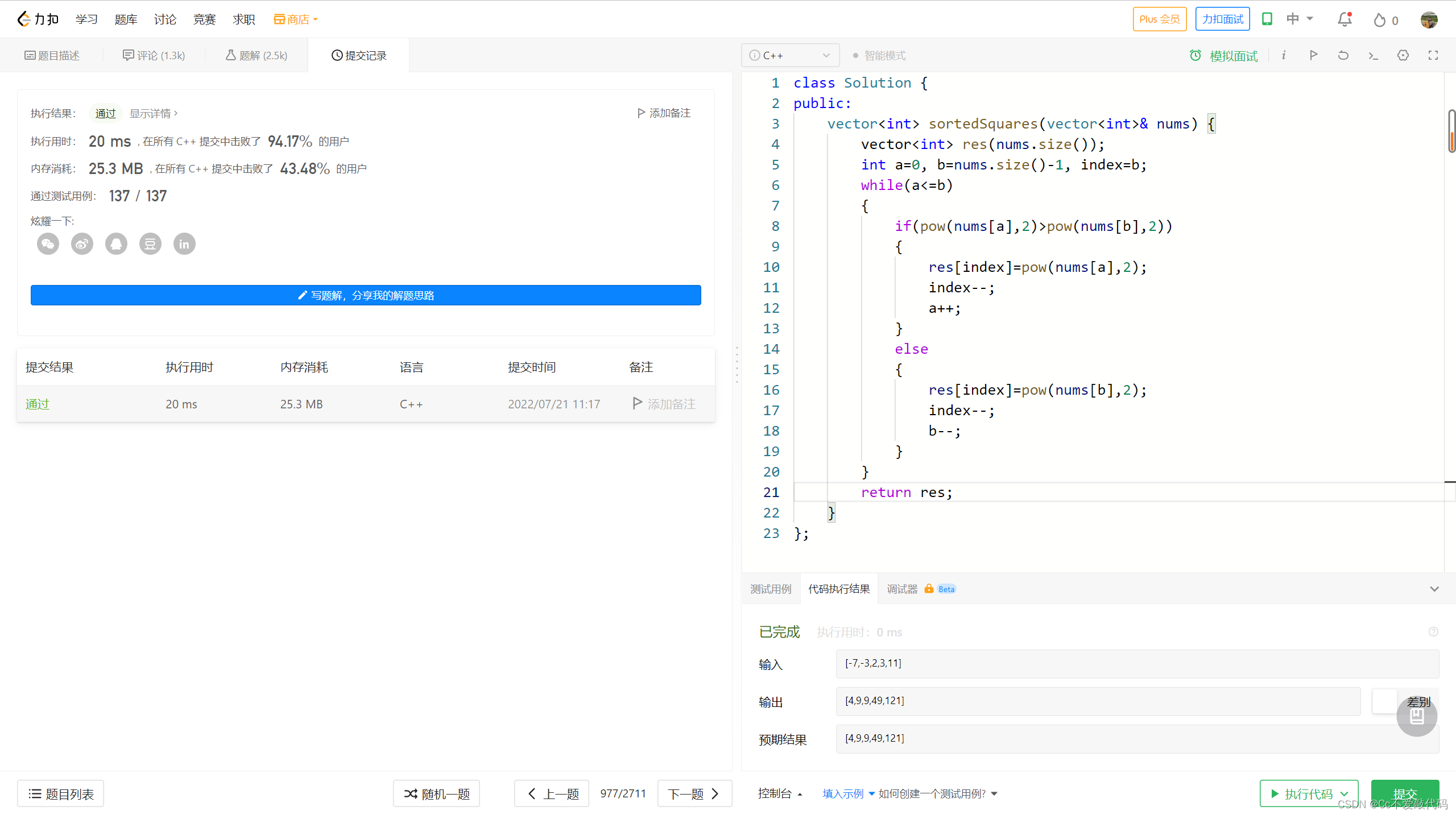1456x815 pixels.
Task: Click the editor vertical scrollbar
Action: click(1451, 131)
